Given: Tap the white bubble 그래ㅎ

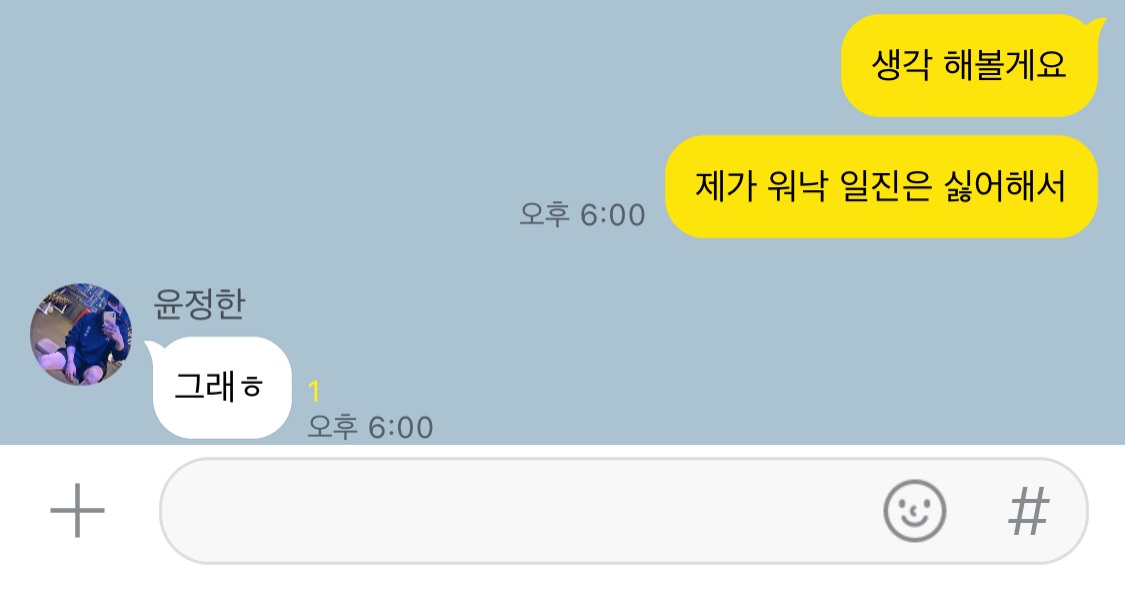Looking at the screenshot, I should (222, 387).
